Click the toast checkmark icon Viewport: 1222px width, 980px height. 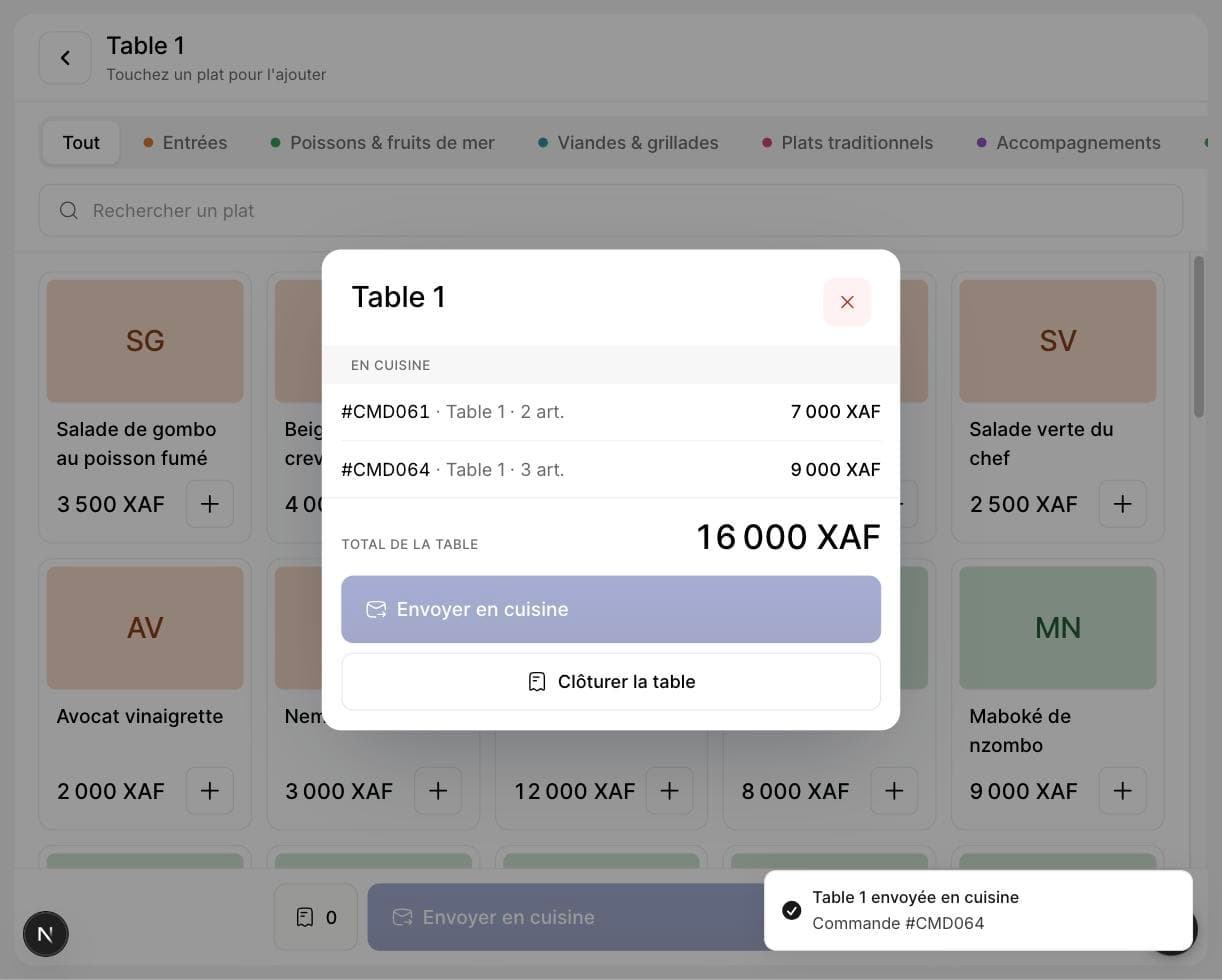[x=791, y=910]
